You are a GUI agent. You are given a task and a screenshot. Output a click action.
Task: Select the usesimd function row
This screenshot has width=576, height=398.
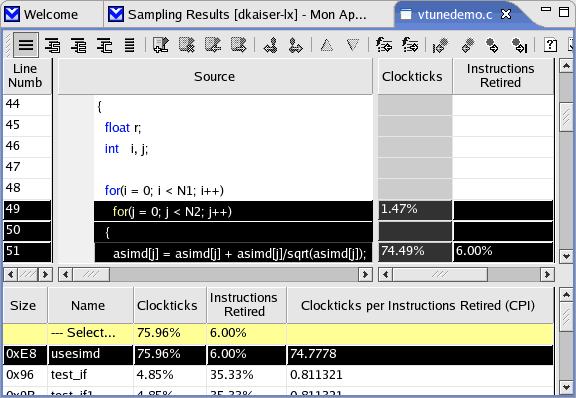(278, 354)
